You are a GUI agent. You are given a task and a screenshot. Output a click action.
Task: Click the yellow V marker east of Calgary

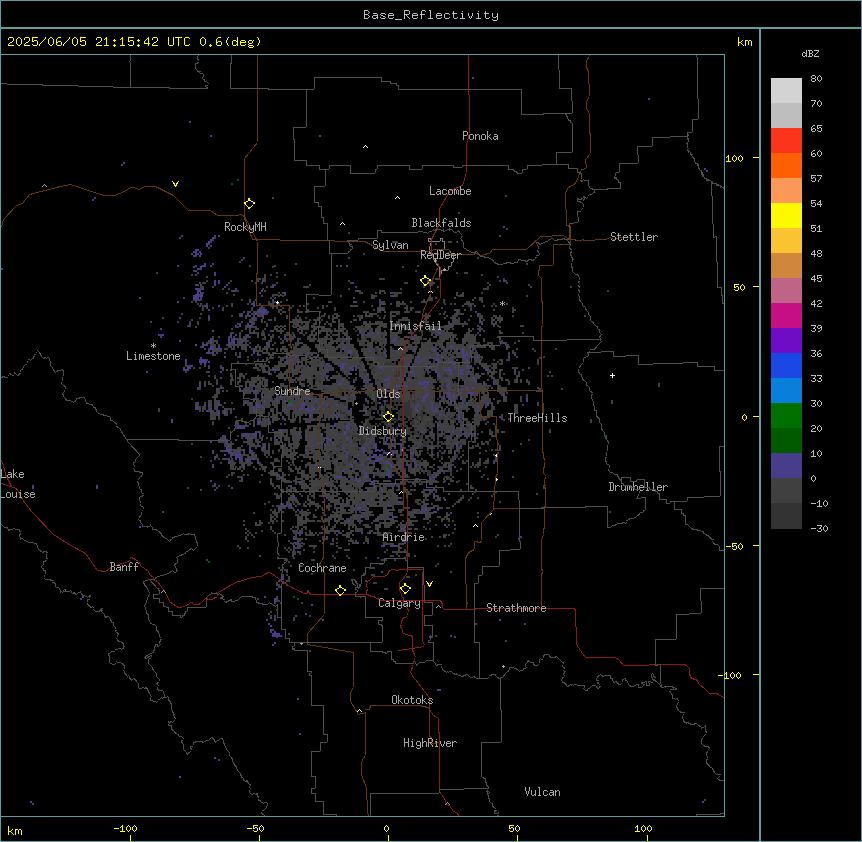429,584
